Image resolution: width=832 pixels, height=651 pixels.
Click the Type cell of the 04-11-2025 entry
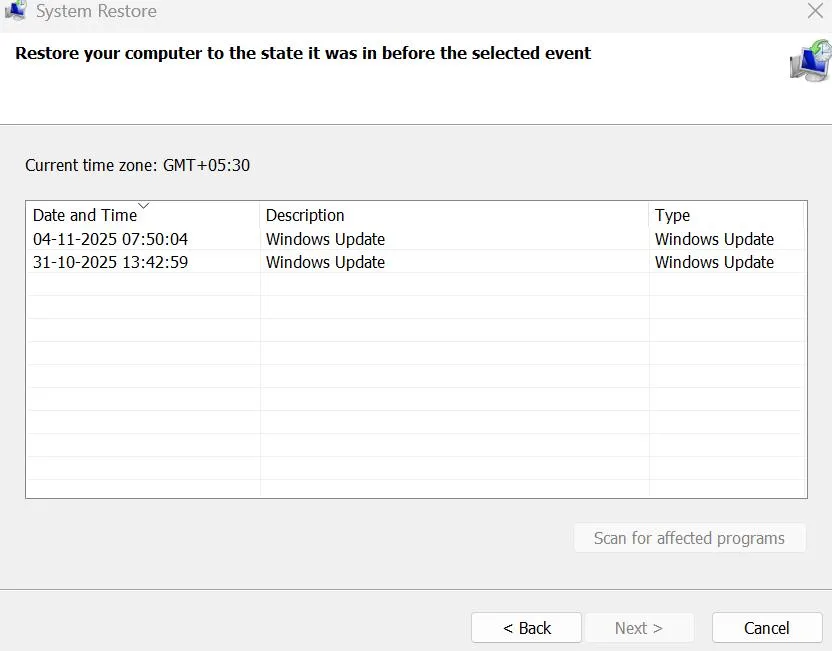(x=714, y=239)
